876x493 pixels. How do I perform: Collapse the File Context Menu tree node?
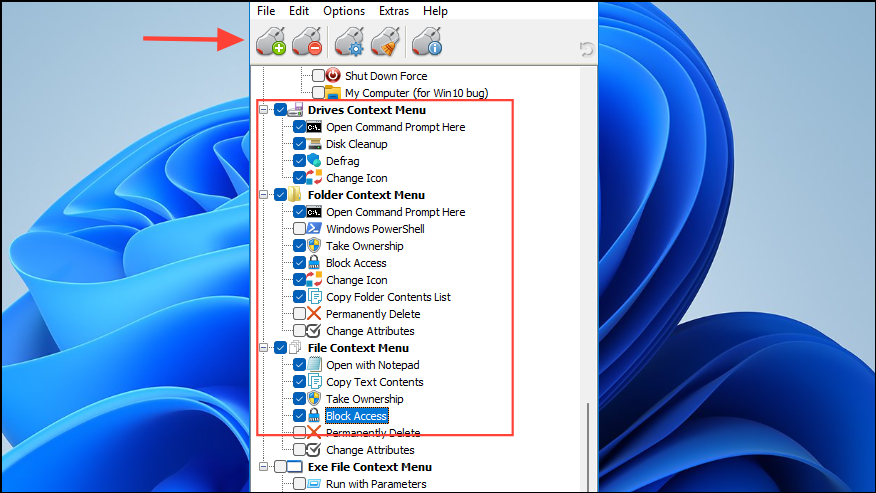(264, 348)
